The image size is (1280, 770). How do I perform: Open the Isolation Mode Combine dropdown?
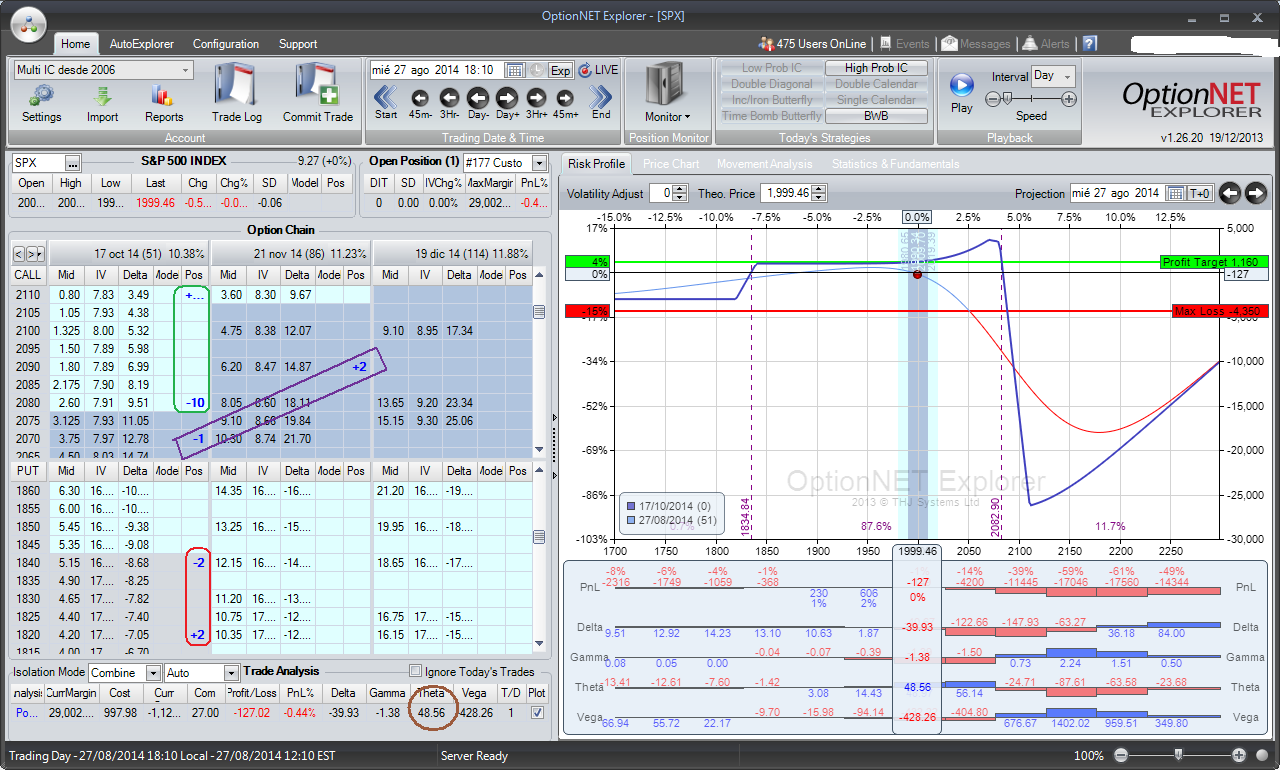point(151,673)
